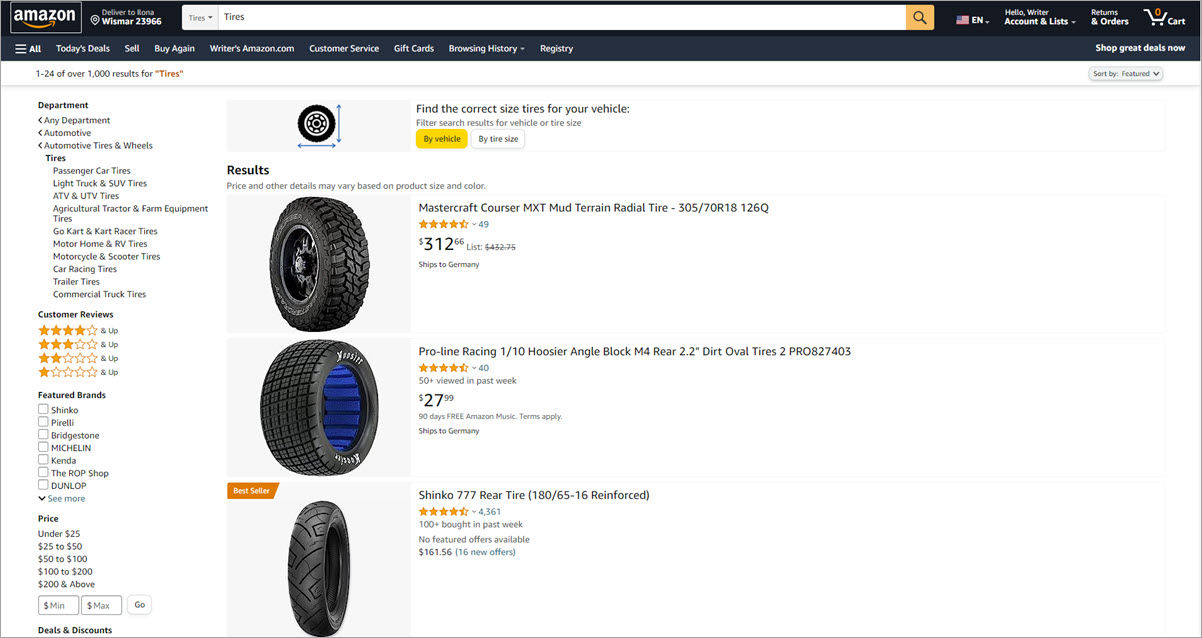The width and height of the screenshot is (1202, 638).
Task: Click Customer Service in the navigation bar
Action: pos(344,48)
